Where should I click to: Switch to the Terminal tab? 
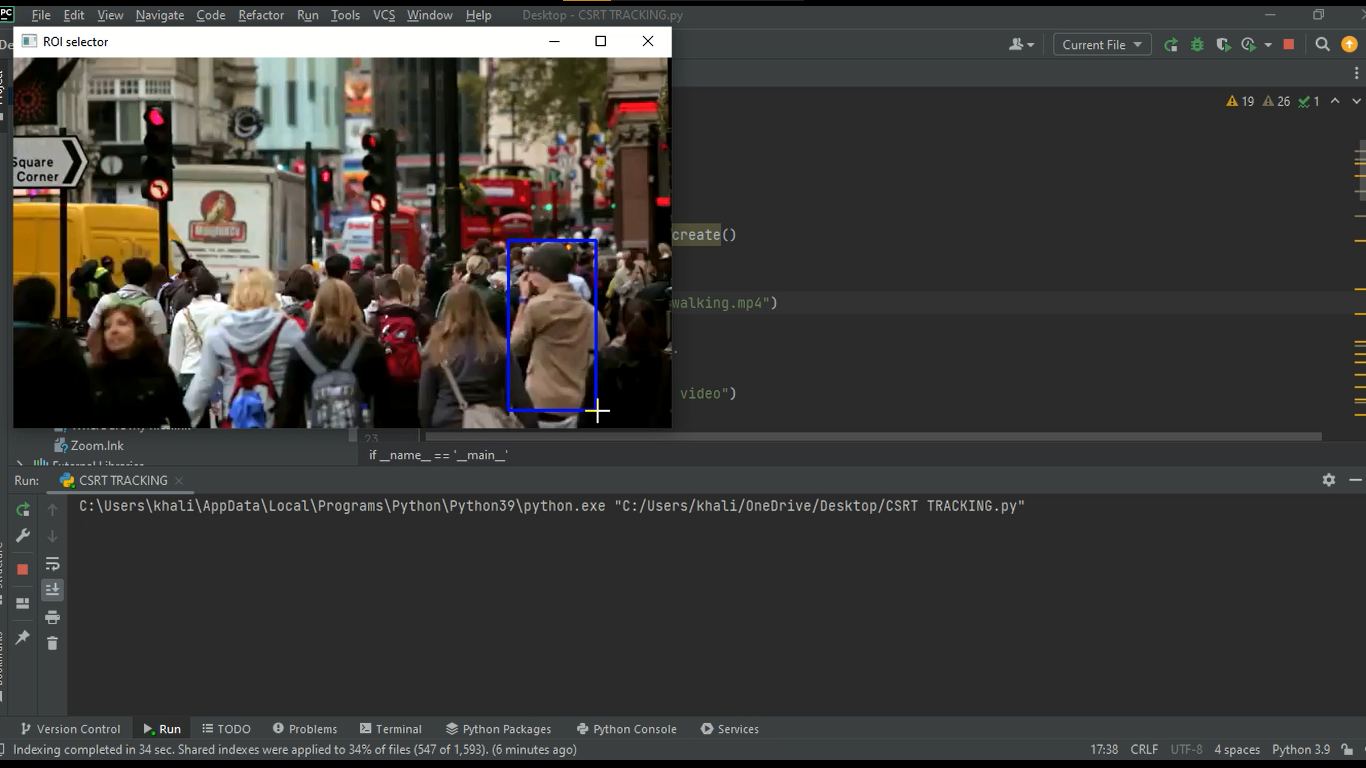pyautogui.click(x=391, y=729)
